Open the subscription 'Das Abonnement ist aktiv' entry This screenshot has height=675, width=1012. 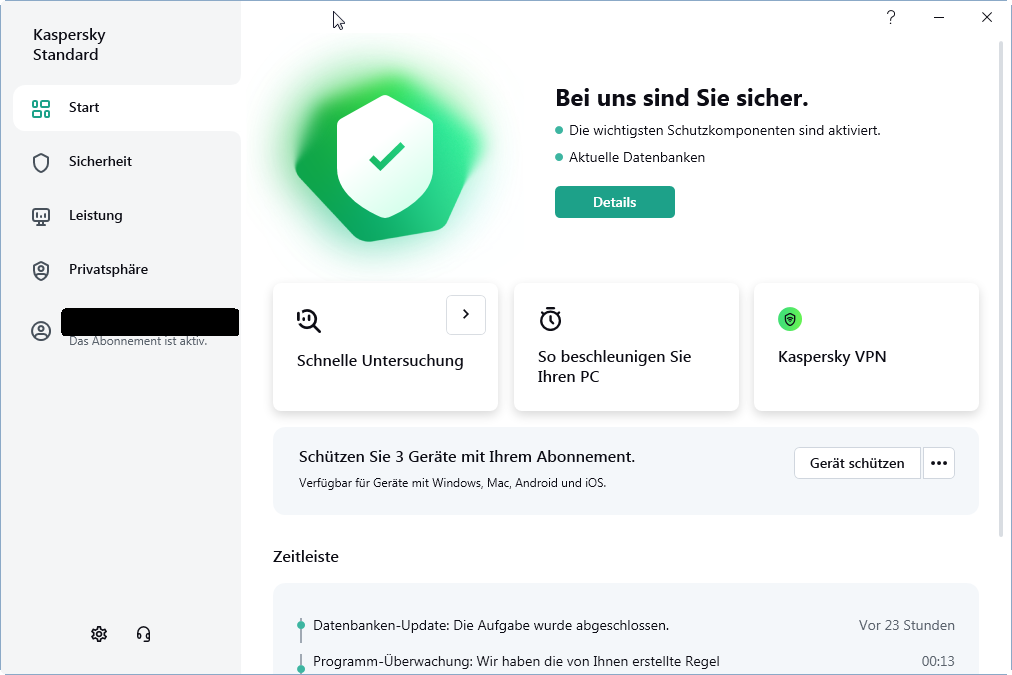(x=138, y=341)
